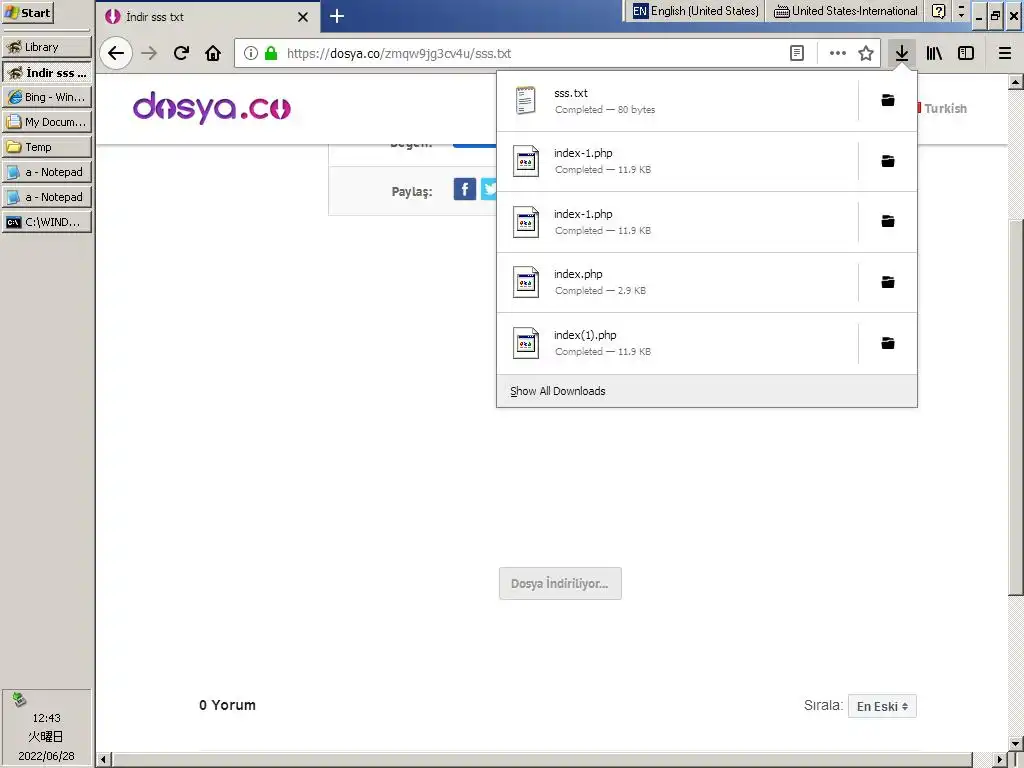
Task: Switch to Bing - Windows Internet Explorer
Action: click(x=47, y=97)
